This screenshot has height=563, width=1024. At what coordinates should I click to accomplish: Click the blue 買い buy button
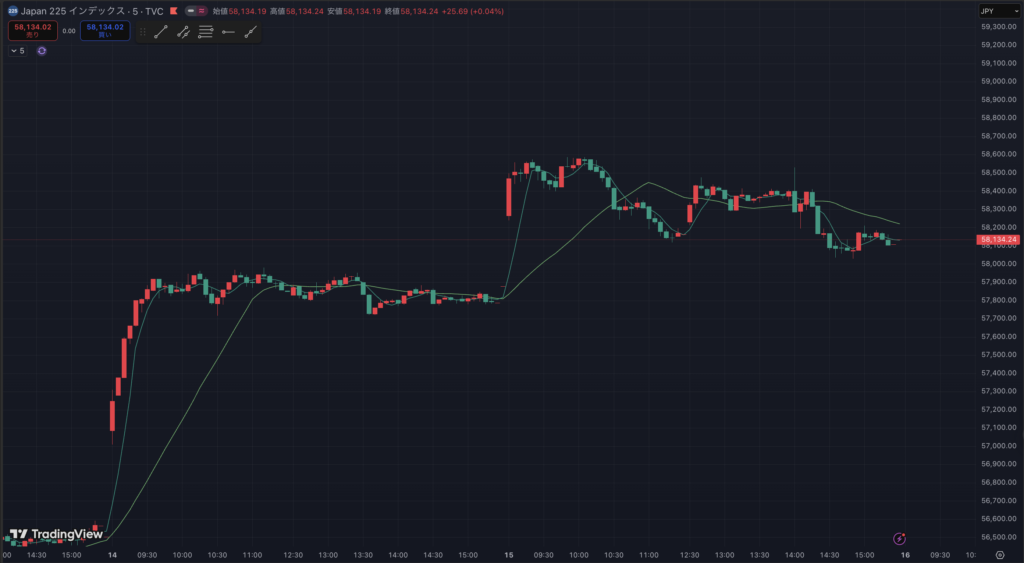click(x=105, y=31)
